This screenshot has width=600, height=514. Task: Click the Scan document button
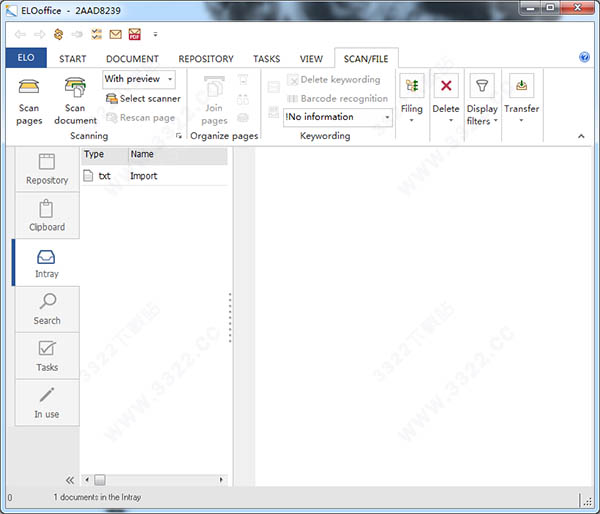click(x=75, y=101)
